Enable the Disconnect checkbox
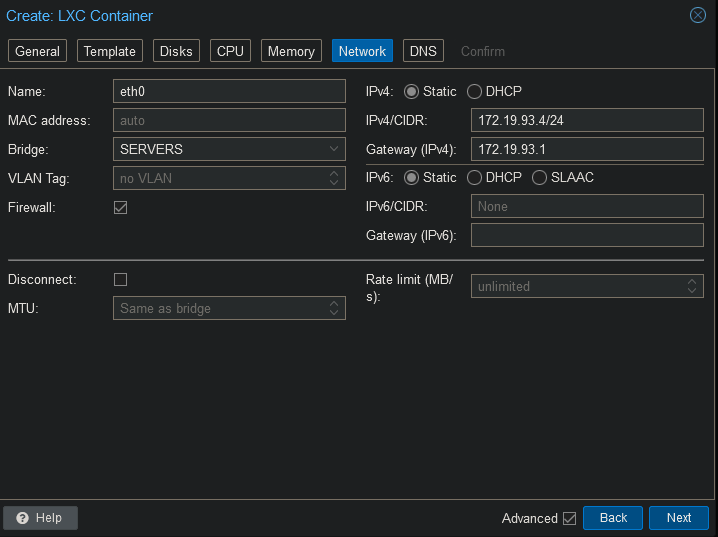 [x=121, y=280]
